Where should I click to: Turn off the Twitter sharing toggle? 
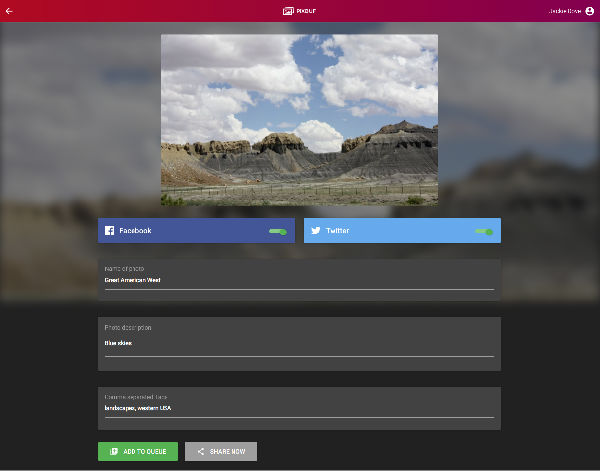[x=484, y=231]
